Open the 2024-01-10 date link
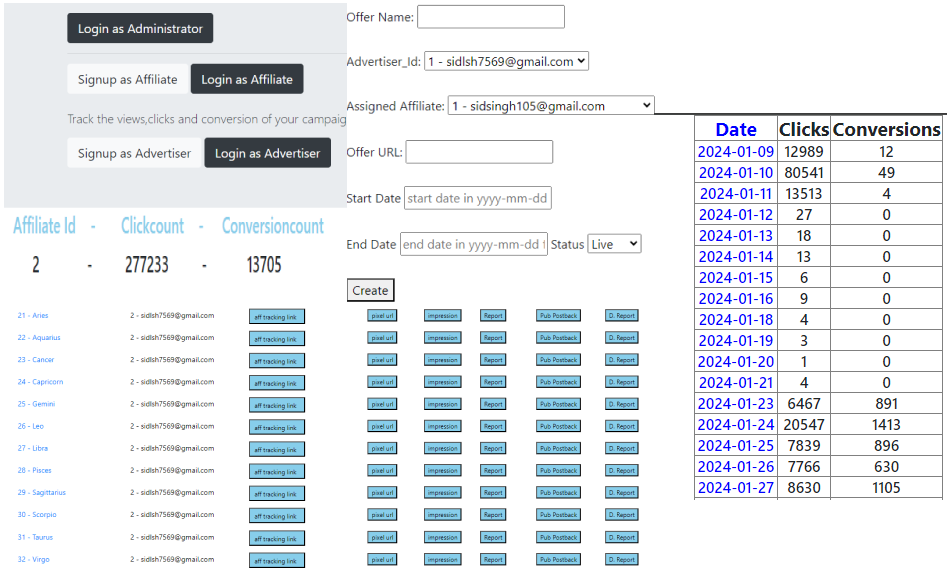The image size is (947, 583). [x=736, y=173]
